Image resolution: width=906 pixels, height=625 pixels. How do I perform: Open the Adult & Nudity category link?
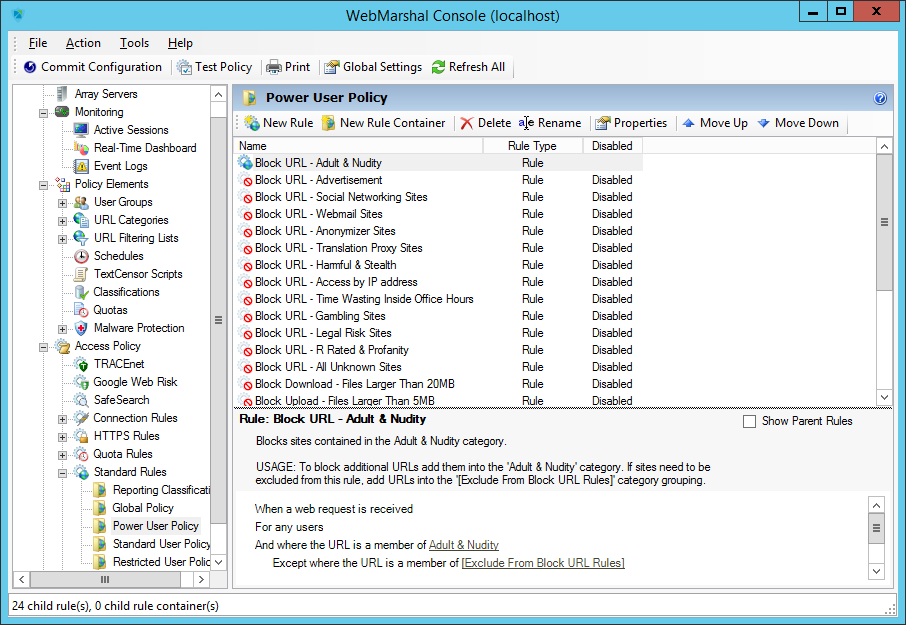coord(463,545)
